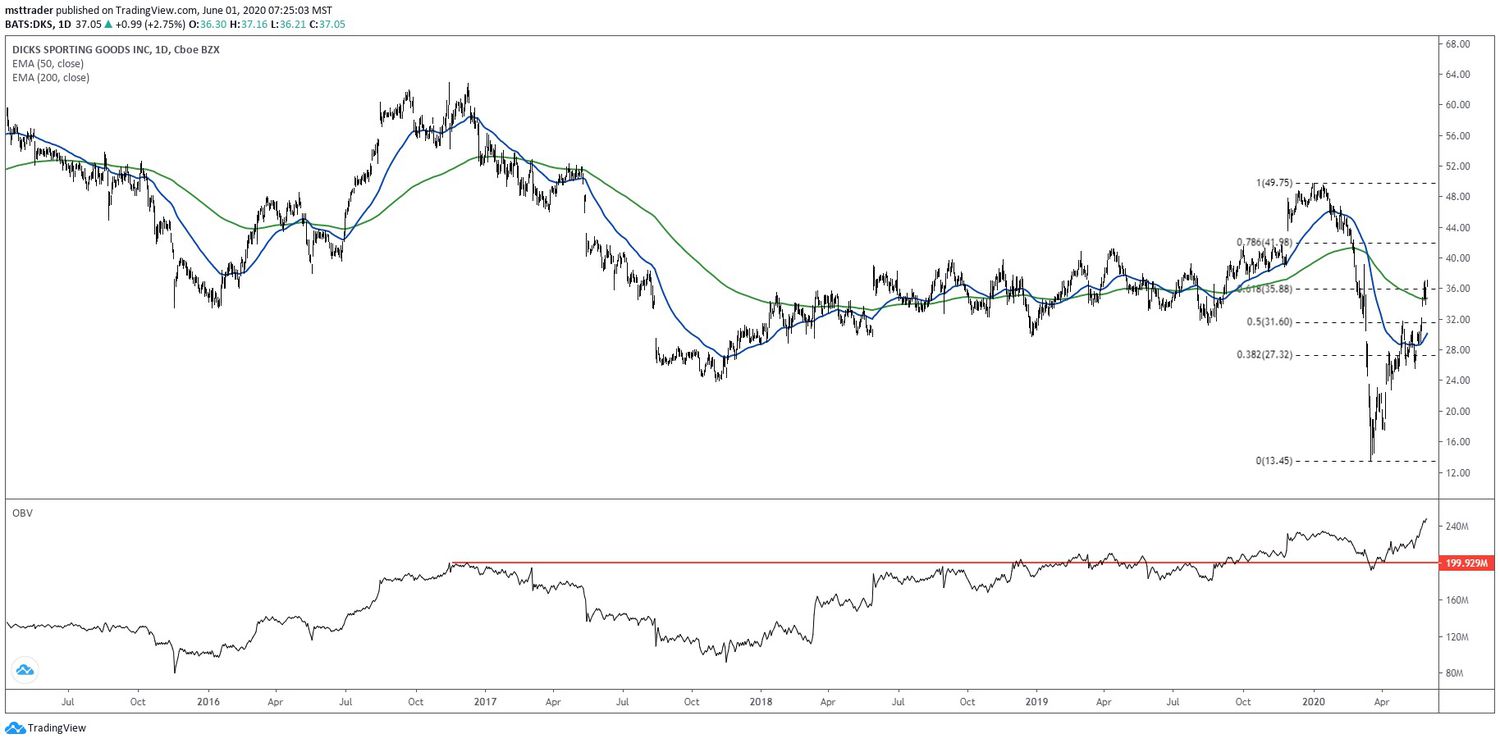
Task: Click the 2019 year label on time axis
Action: coord(1035,703)
